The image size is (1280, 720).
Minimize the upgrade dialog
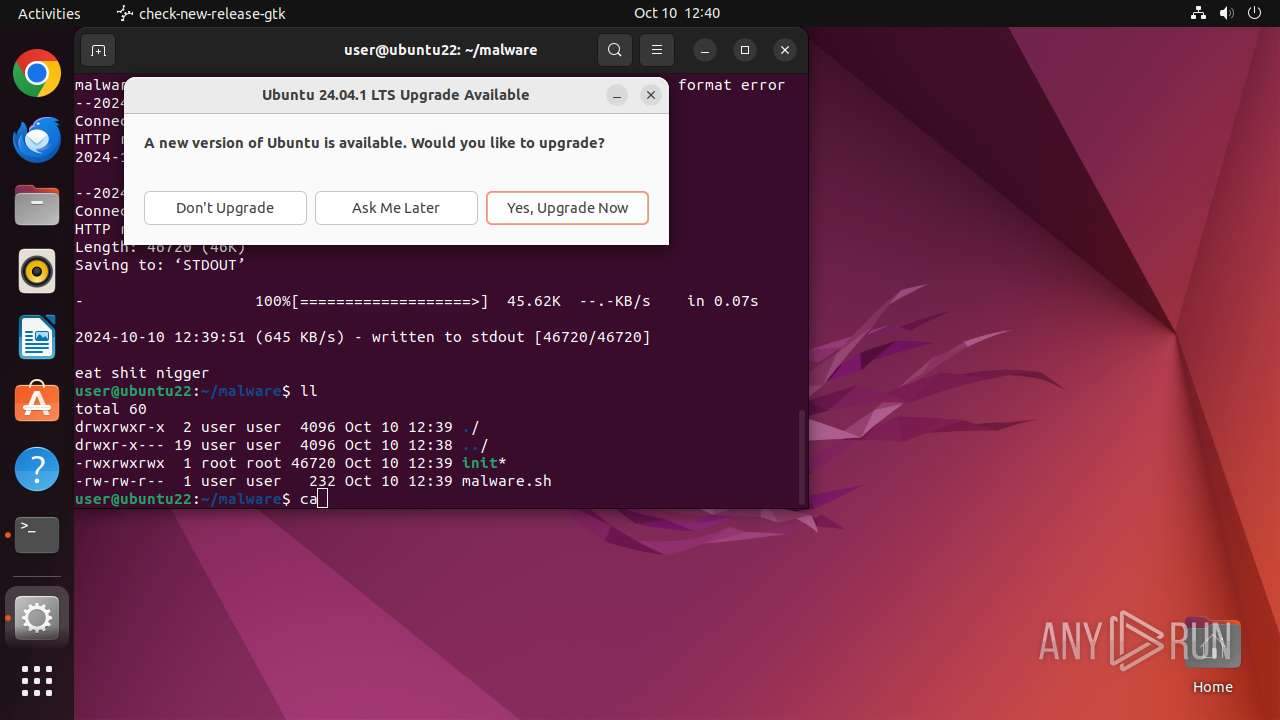(617, 95)
